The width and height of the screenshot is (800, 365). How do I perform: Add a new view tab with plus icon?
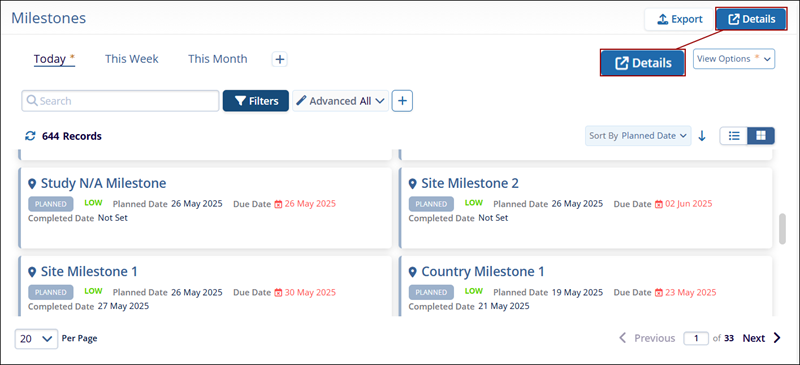[x=279, y=59]
